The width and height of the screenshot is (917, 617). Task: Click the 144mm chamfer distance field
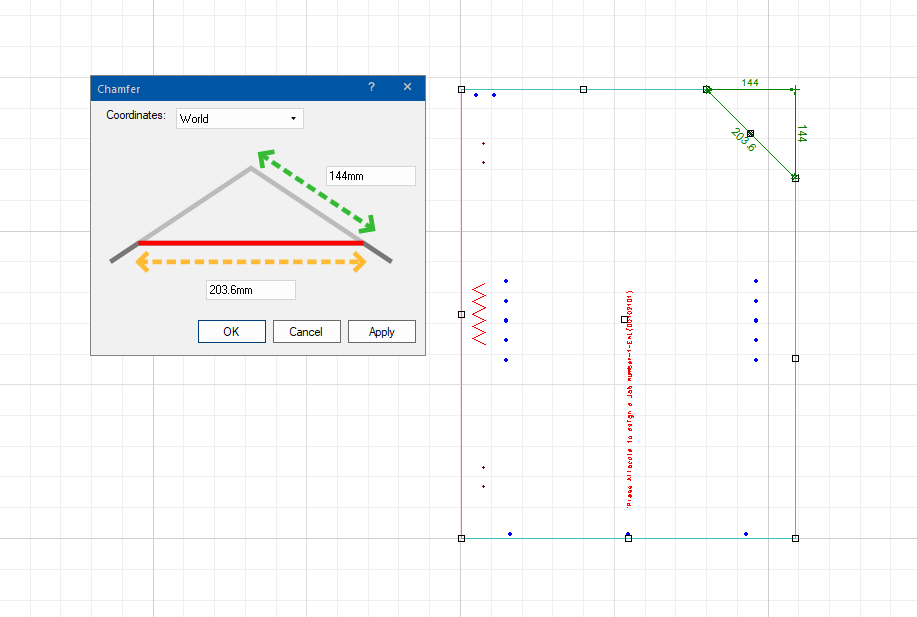pos(371,176)
